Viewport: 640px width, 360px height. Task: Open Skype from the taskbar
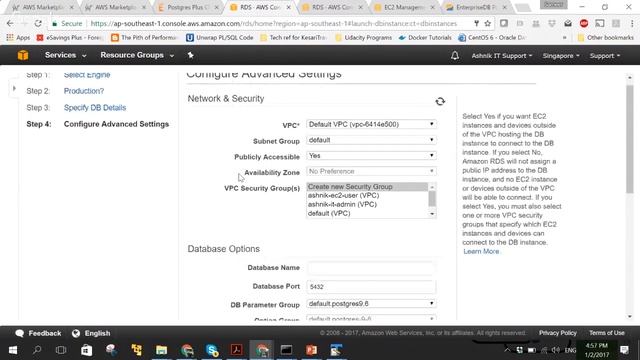point(212,350)
